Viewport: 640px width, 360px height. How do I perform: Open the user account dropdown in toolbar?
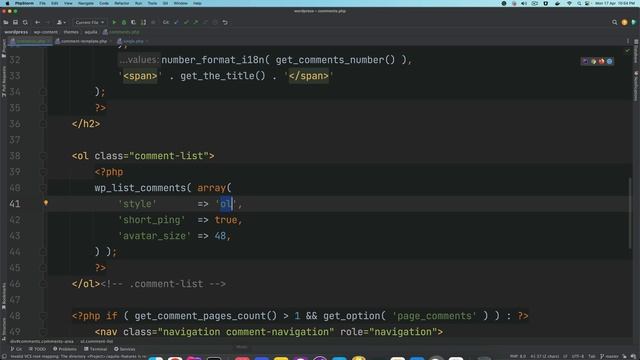(x=61, y=22)
